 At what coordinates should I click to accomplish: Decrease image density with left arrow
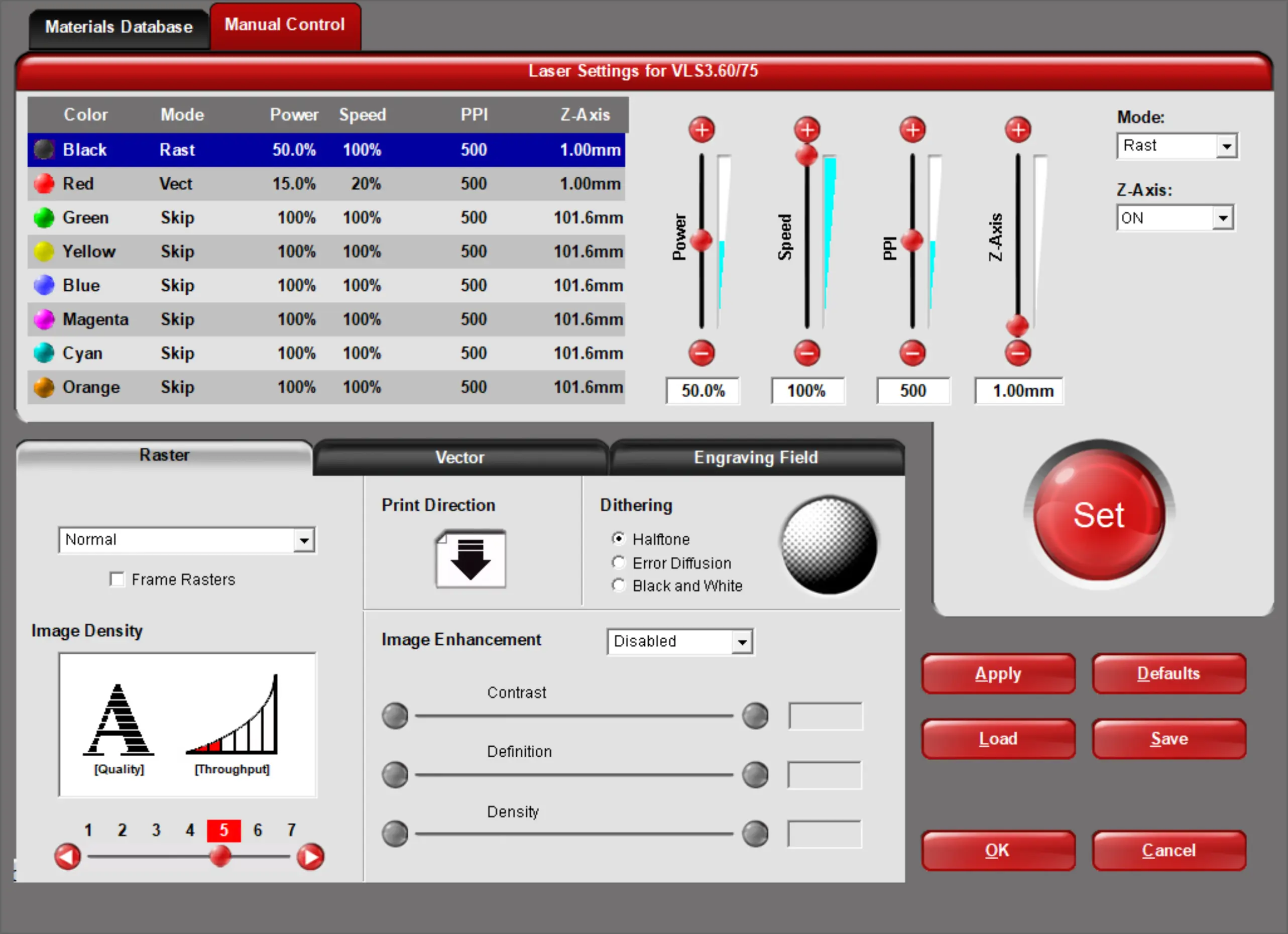click(68, 856)
